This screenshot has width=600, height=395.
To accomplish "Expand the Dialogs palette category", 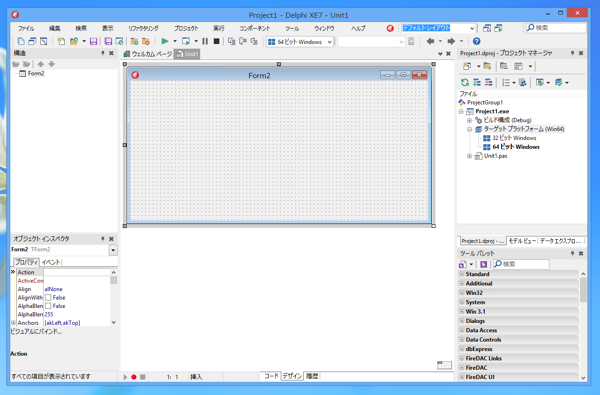I will 462,321.
